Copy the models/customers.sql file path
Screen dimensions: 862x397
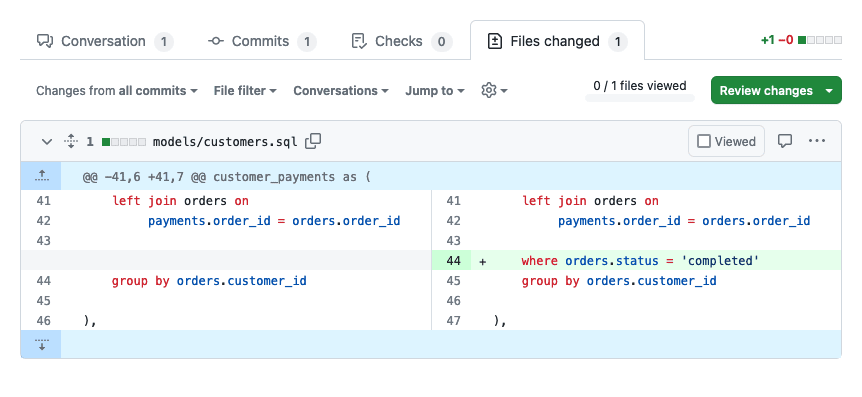tap(313, 141)
